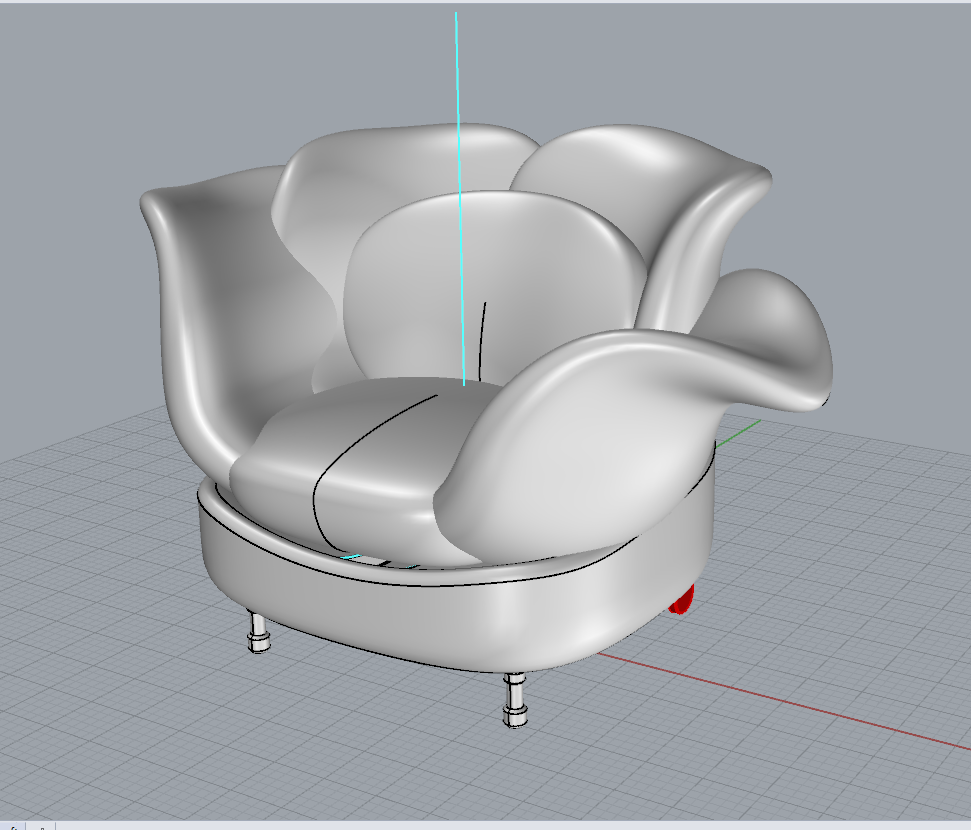The width and height of the screenshot is (971, 830).
Task: Click the red X-axis line on the grid
Action: click(x=783, y=700)
